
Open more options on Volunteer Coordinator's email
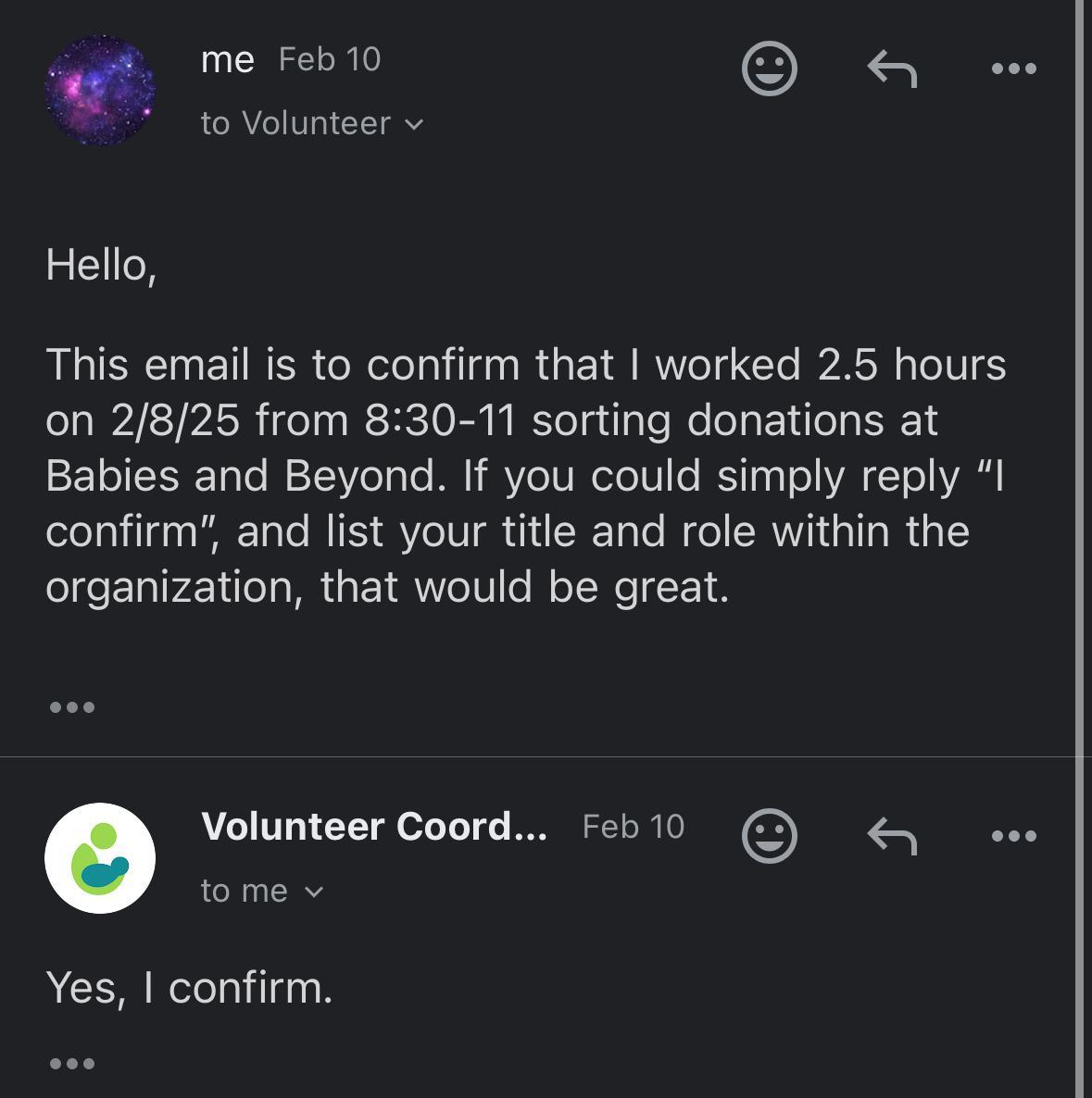[1013, 836]
